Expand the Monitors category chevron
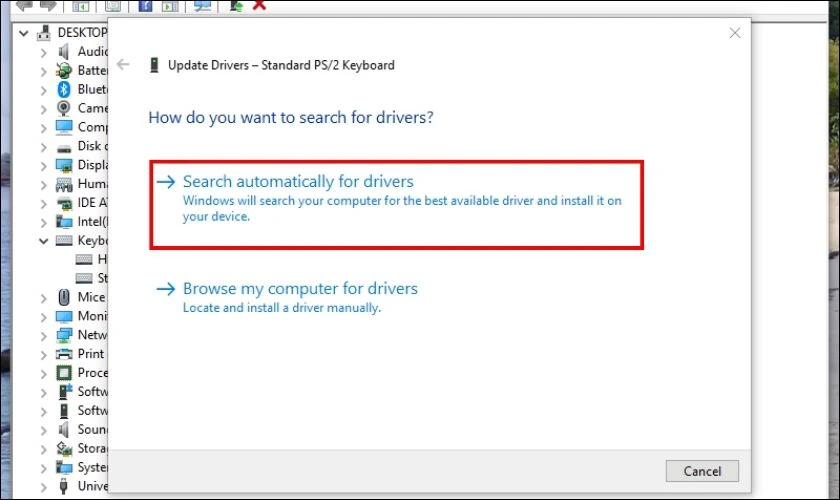840x500 pixels. click(x=43, y=317)
